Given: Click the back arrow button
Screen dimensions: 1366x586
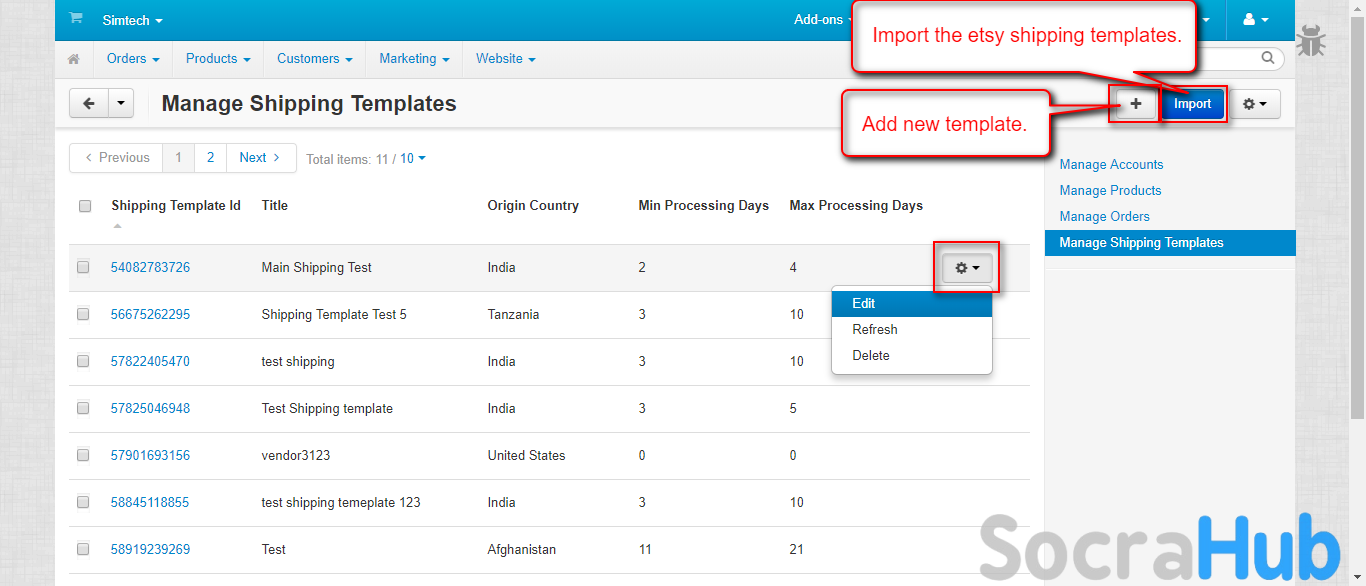Looking at the screenshot, I should 88,103.
